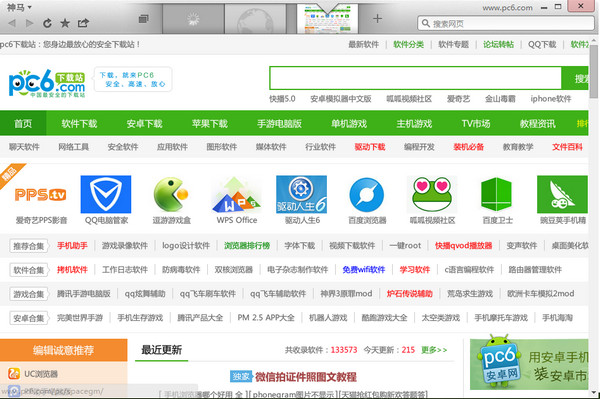This screenshot has height=399, width=600.
Task: Open the 软件下载 navigation tab
Action: click(x=79, y=124)
